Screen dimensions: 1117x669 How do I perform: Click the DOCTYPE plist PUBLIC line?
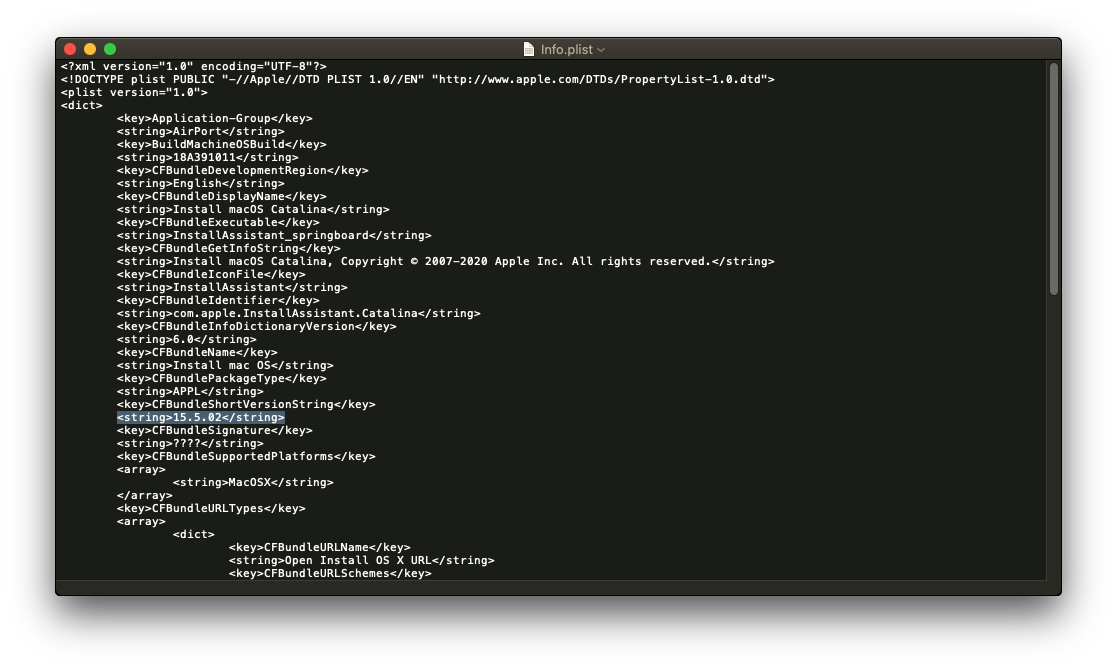point(417,79)
